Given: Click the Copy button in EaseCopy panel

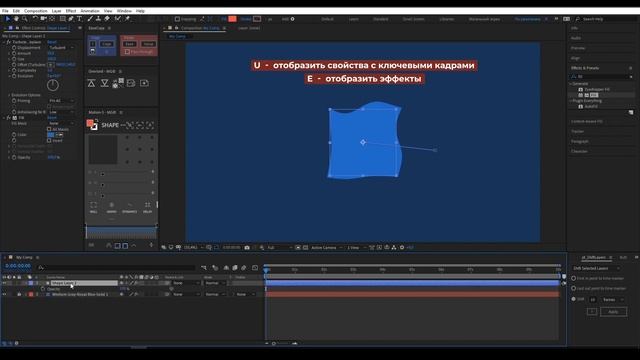Looking at the screenshot, I should pos(107,44).
